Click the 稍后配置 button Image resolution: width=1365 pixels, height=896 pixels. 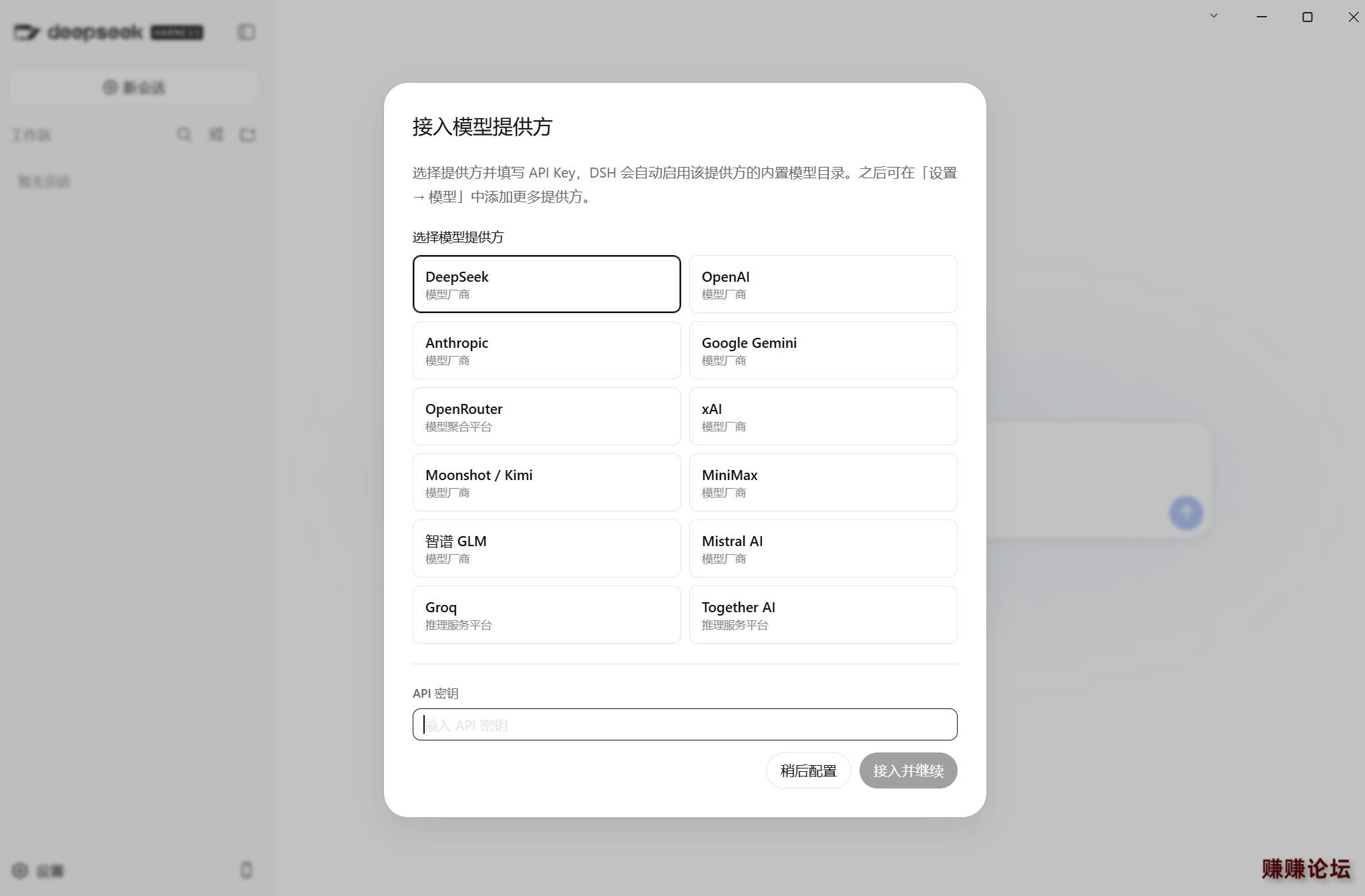[x=808, y=770]
